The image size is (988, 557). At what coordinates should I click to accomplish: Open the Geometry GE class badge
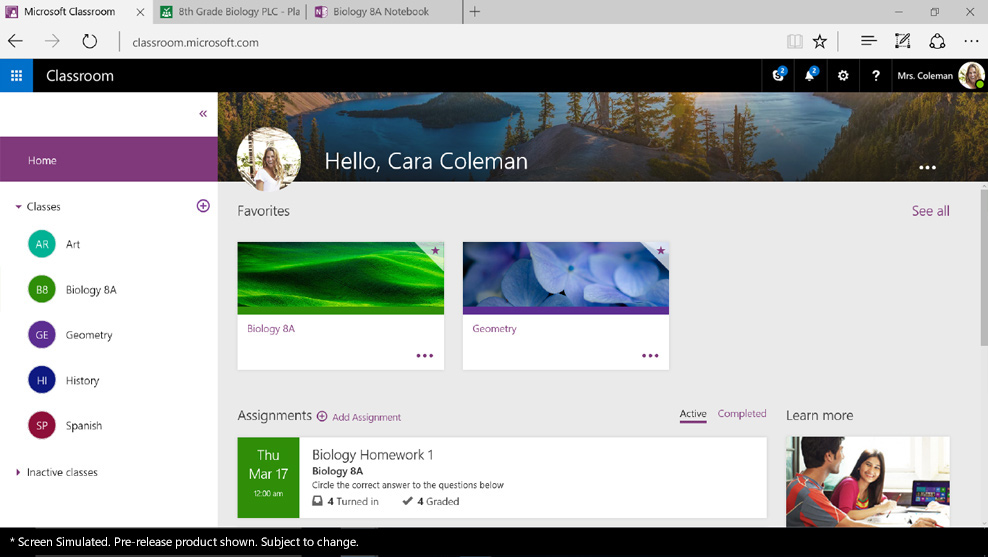tap(42, 335)
